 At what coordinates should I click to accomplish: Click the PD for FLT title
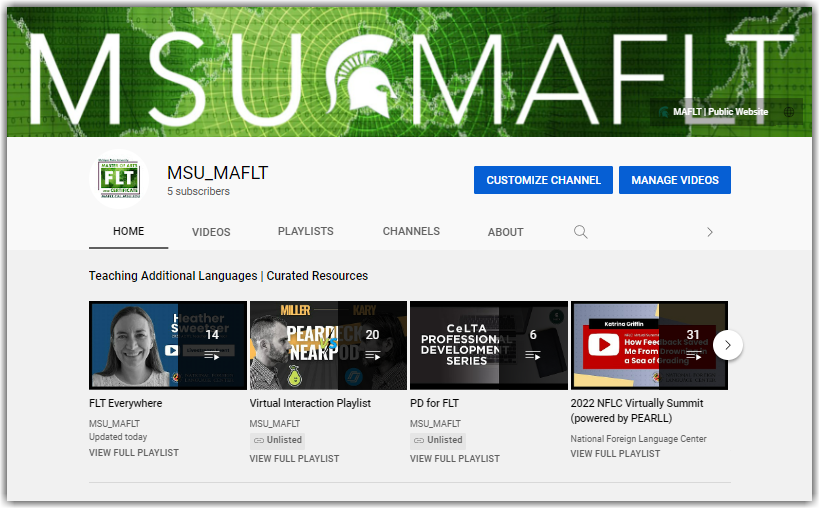pos(435,403)
